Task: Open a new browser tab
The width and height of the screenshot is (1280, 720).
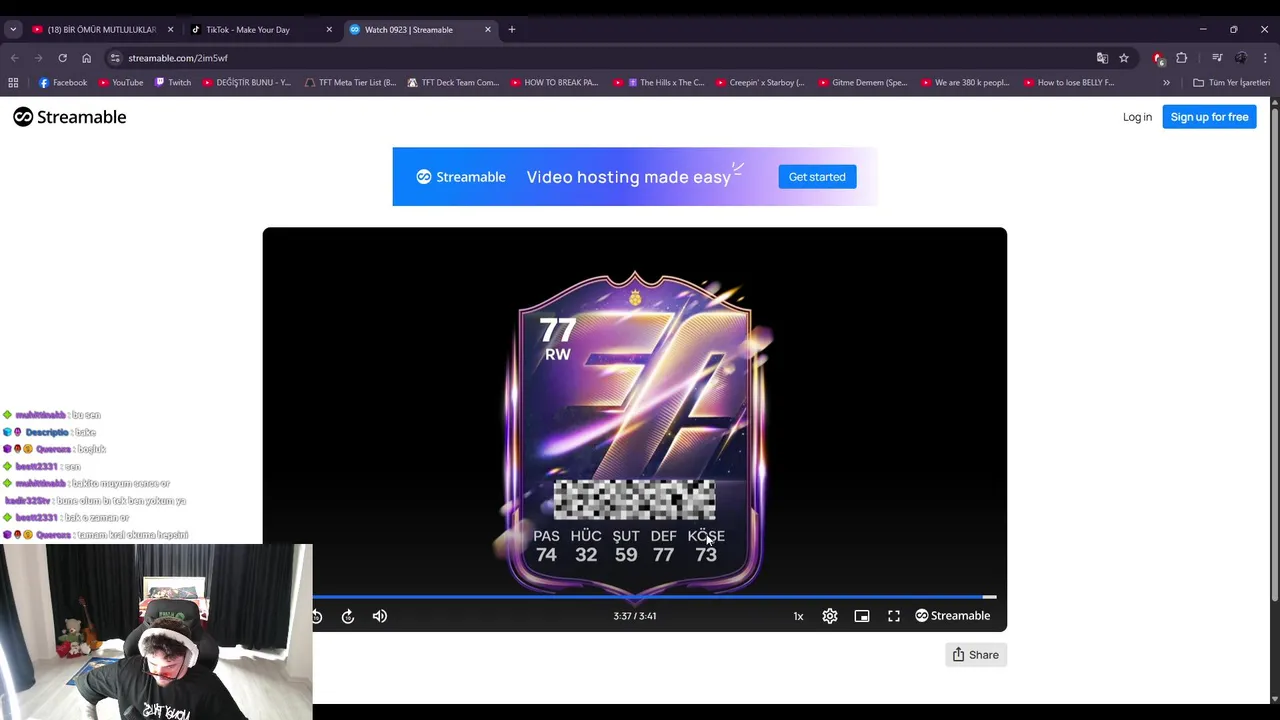Action: [x=512, y=30]
